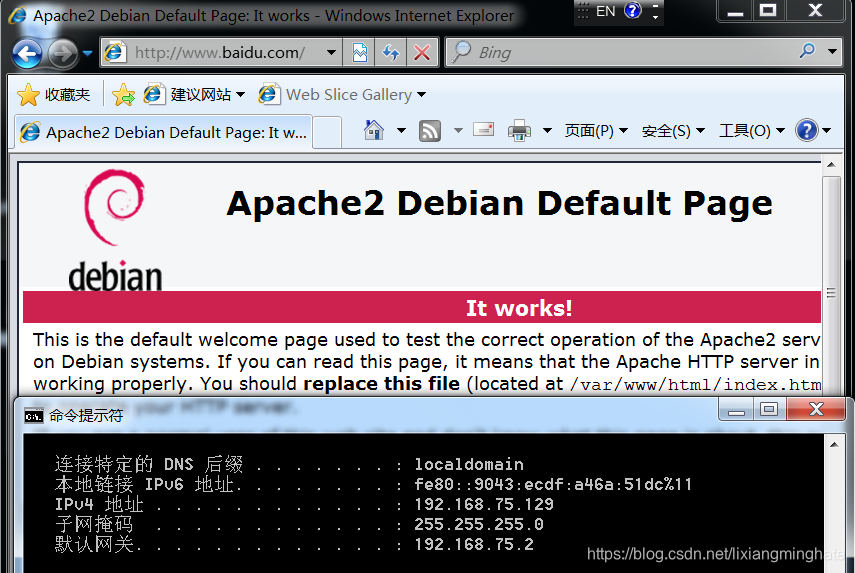Add page to favorites bar star icon
The width and height of the screenshot is (855, 573).
pos(123,95)
